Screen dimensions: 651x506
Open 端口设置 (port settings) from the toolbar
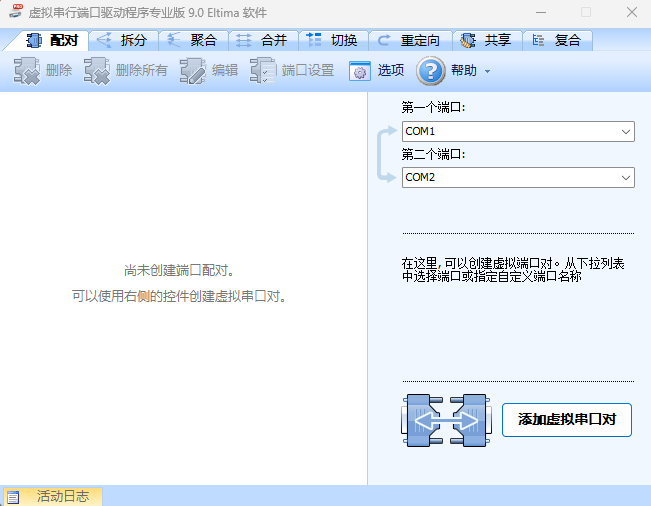pyautogui.click(x=263, y=71)
